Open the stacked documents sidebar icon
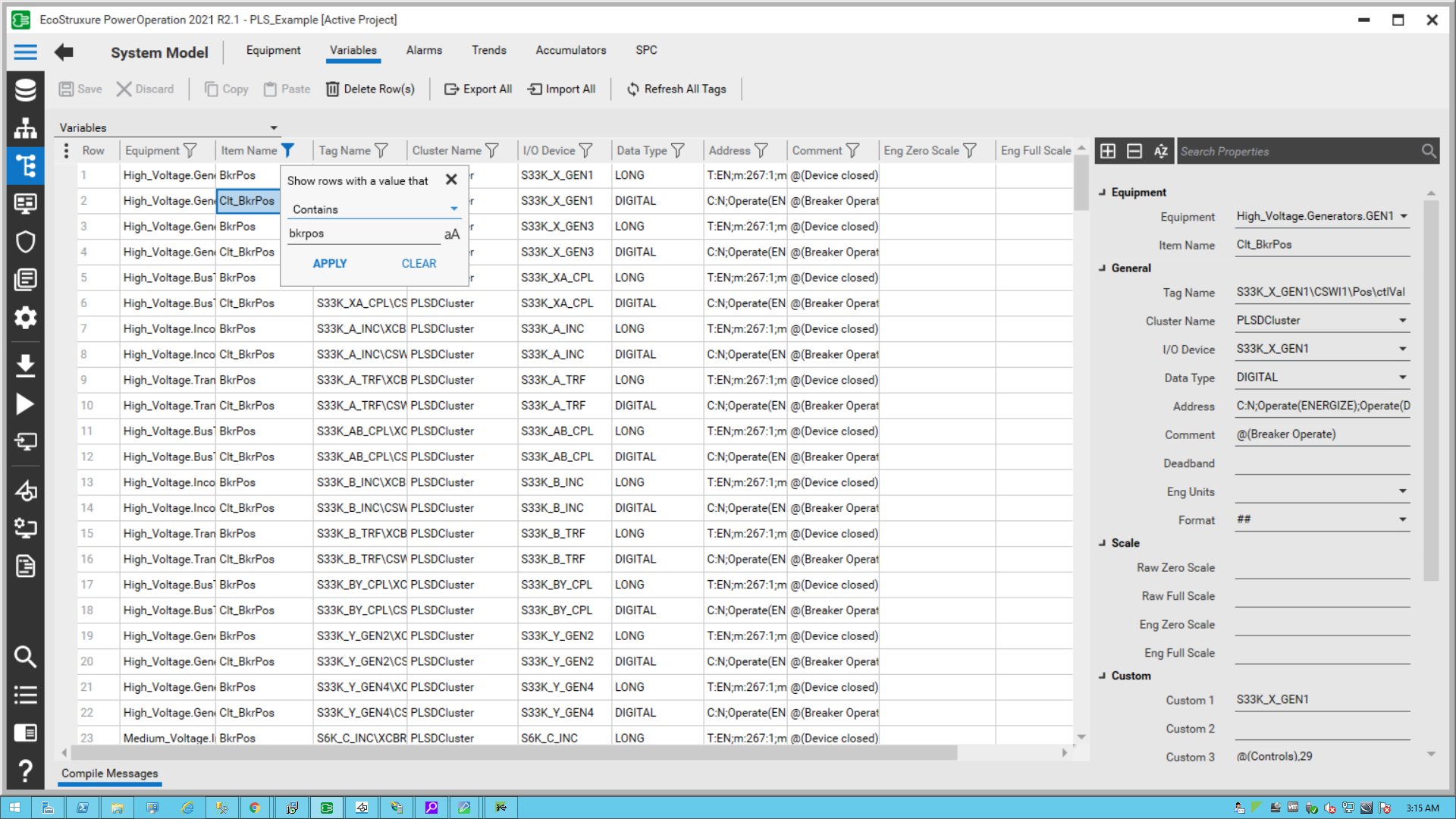The image size is (1456, 819). 25,279
